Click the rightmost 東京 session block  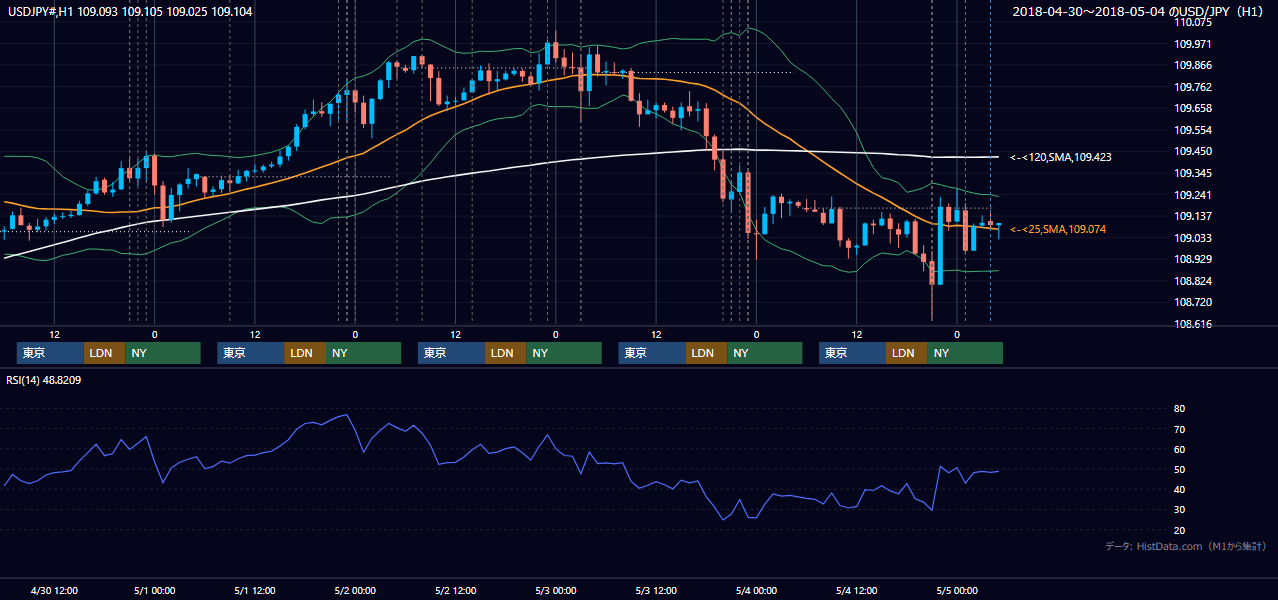852,353
